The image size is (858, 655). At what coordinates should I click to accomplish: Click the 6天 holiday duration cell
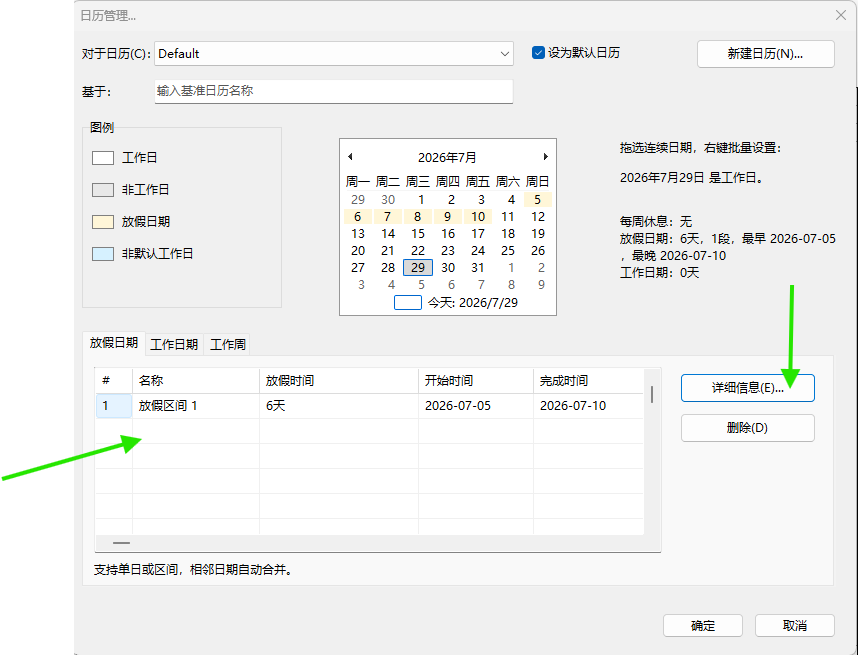tap(339, 406)
